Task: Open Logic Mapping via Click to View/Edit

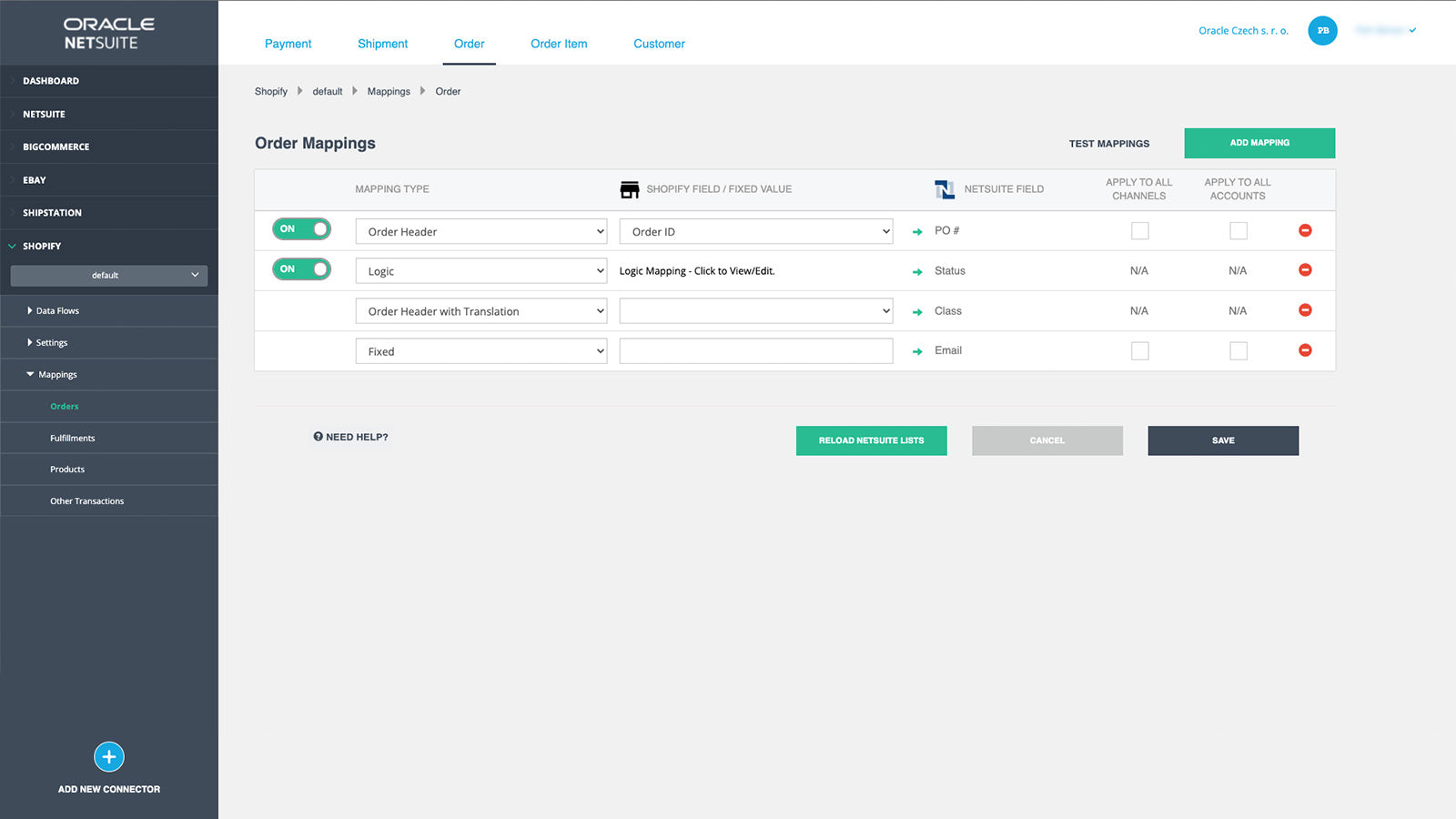Action: [x=697, y=270]
